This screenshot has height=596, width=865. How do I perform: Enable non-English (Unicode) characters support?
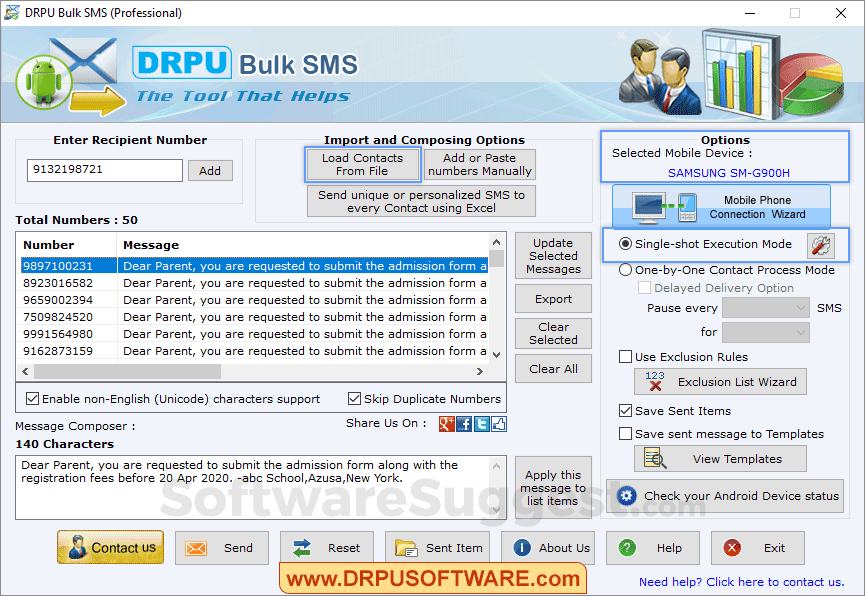click(32, 398)
